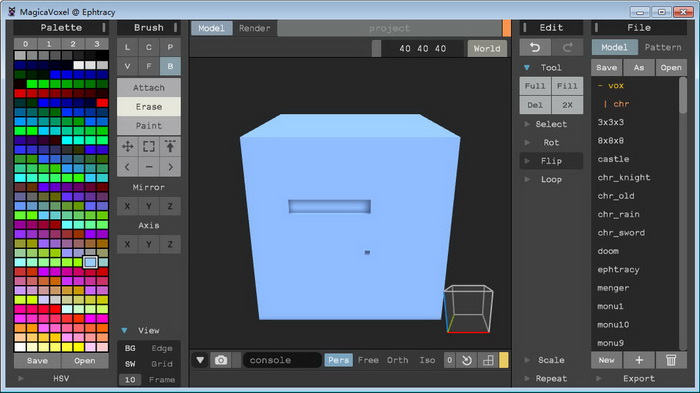This screenshot has width=700, height=393.
Task: Toggle mirror on the X axis
Action: (128, 206)
